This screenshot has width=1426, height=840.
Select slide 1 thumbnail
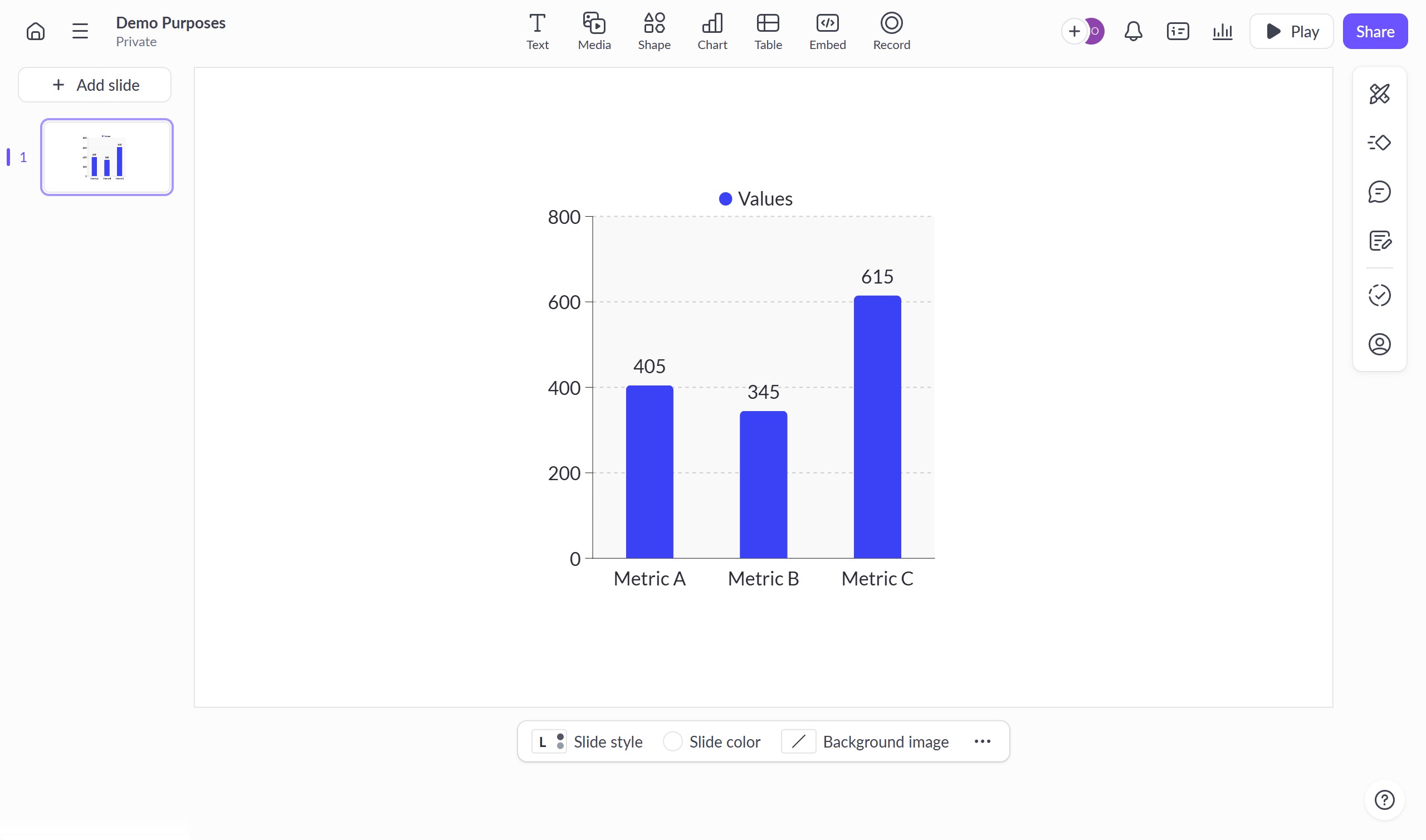(107, 157)
